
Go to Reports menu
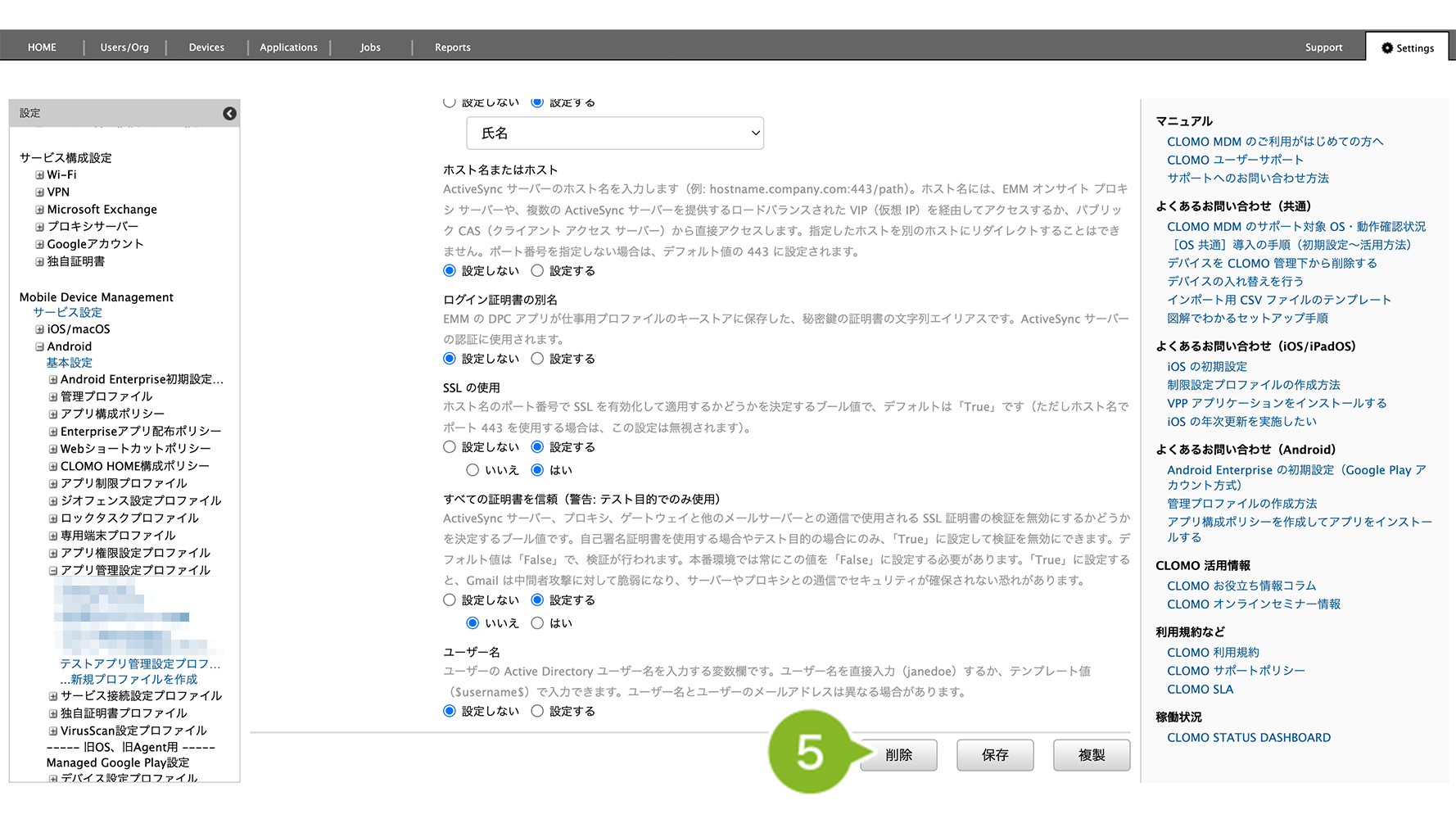[452, 48]
